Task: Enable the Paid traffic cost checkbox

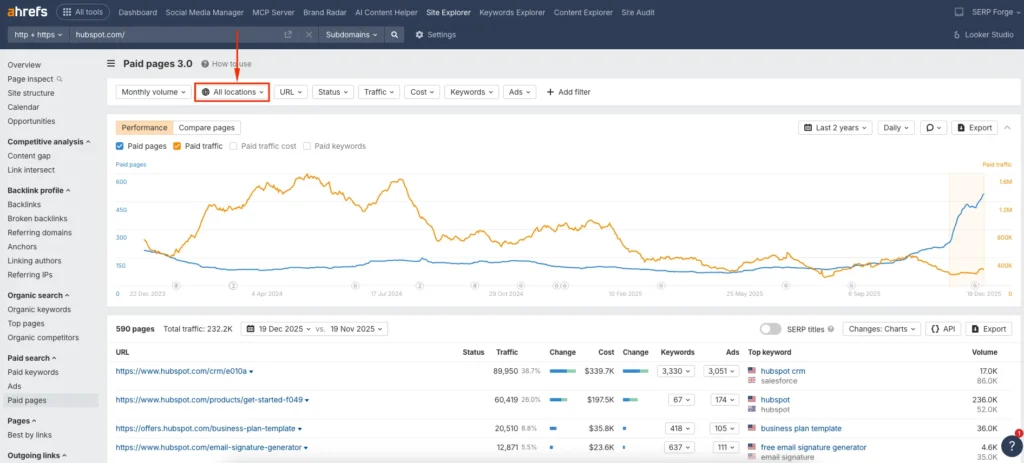Action: pos(234,146)
